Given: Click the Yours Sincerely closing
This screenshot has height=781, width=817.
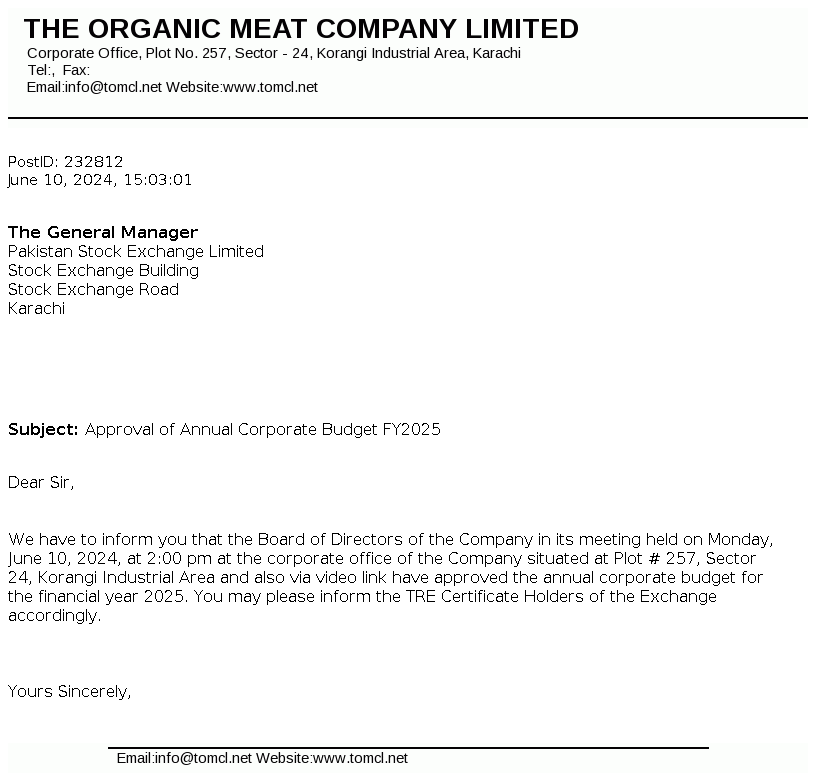Looking at the screenshot, I should 69,690.
